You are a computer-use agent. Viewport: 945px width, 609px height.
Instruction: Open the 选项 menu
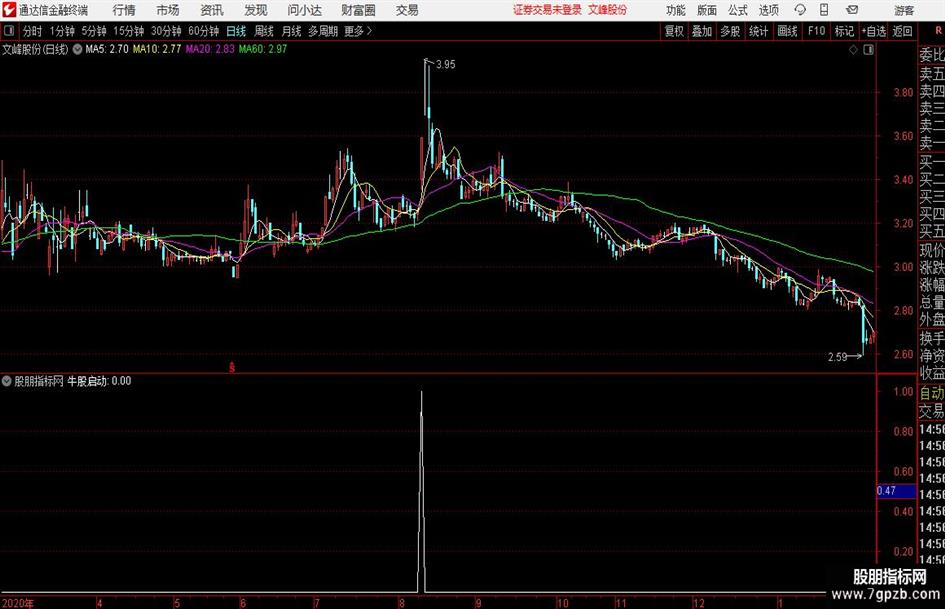[768, 10]
